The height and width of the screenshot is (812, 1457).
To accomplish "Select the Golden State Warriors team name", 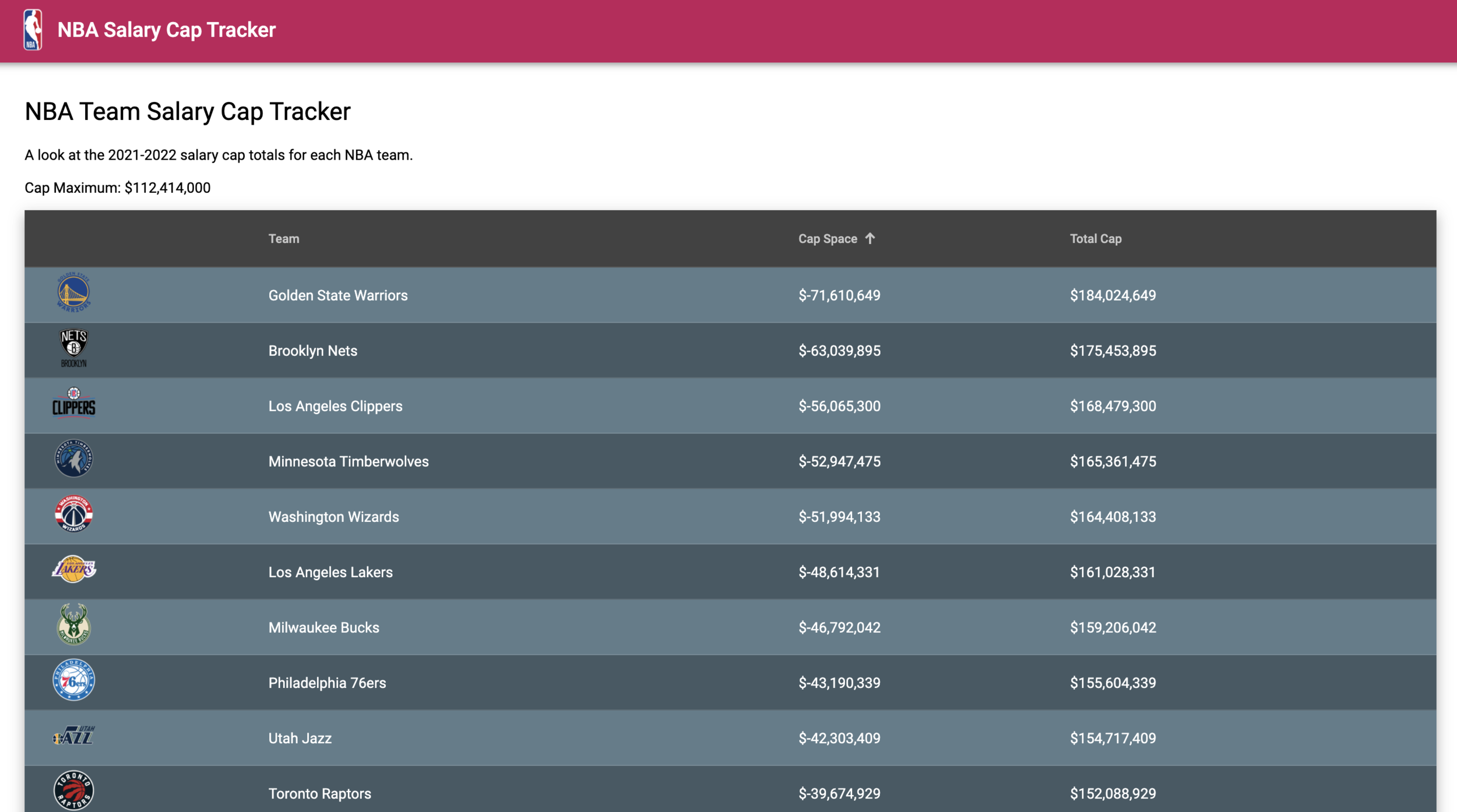I will pos(338,295).
